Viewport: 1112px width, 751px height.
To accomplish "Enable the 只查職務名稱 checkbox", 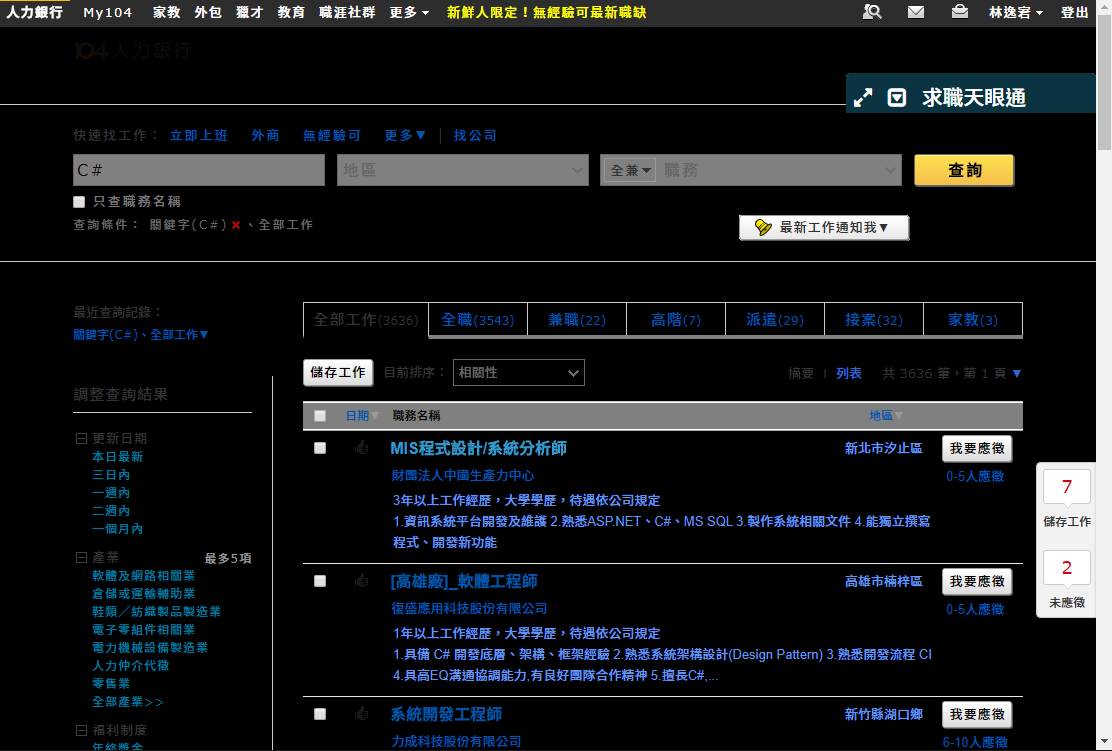I will (x=78, y=202).
